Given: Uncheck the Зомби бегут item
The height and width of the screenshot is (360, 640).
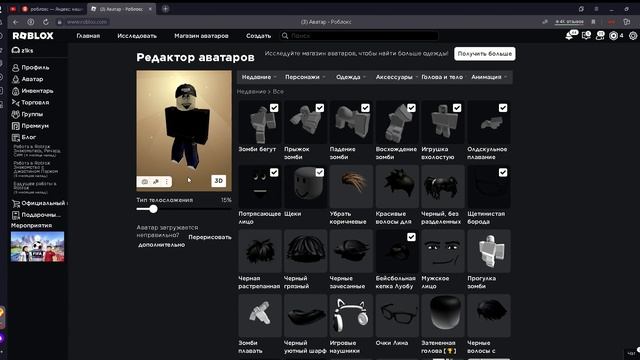Looking at the screenshot, I should tap(274, 108).
